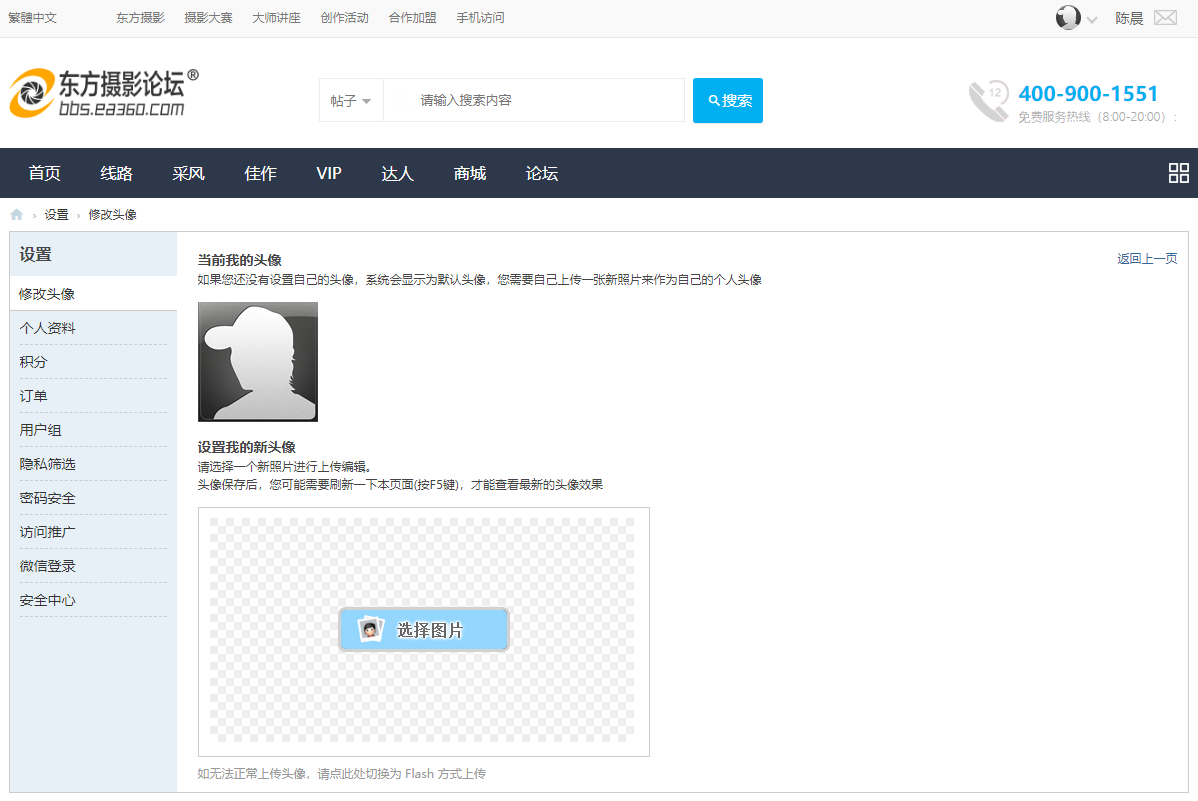Click the phone hotline icon near 400-900-1551

click(x=986, y=100)
